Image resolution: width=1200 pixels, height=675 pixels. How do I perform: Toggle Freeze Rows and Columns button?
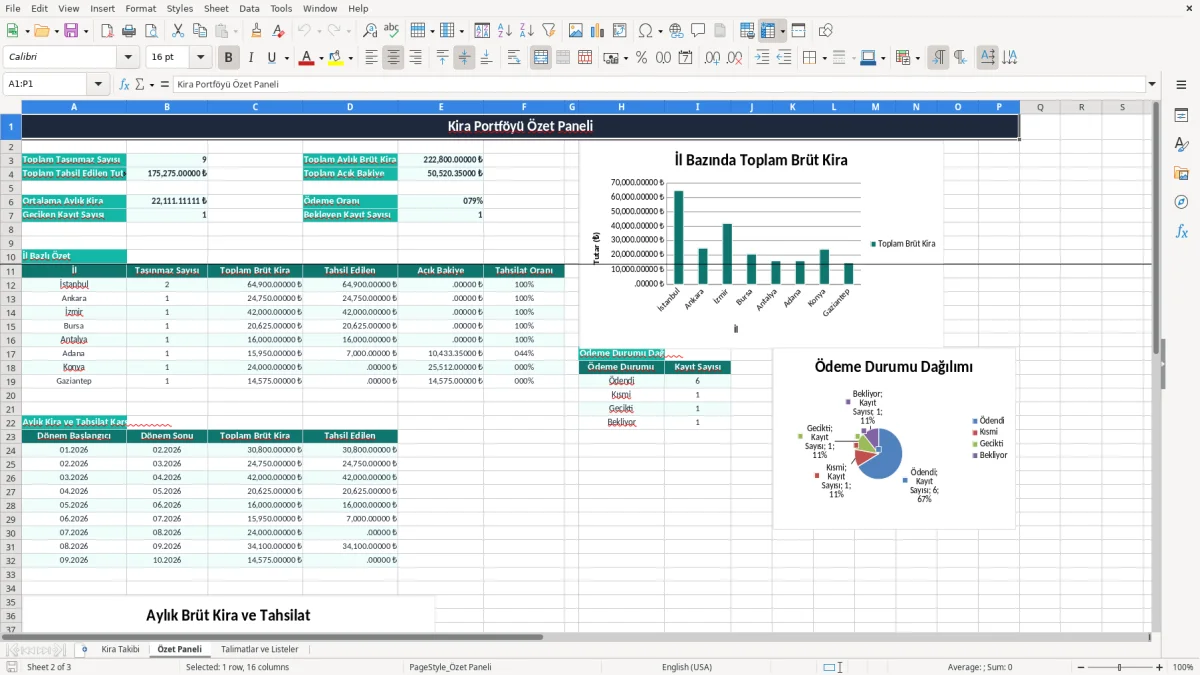tap(767, 31)
